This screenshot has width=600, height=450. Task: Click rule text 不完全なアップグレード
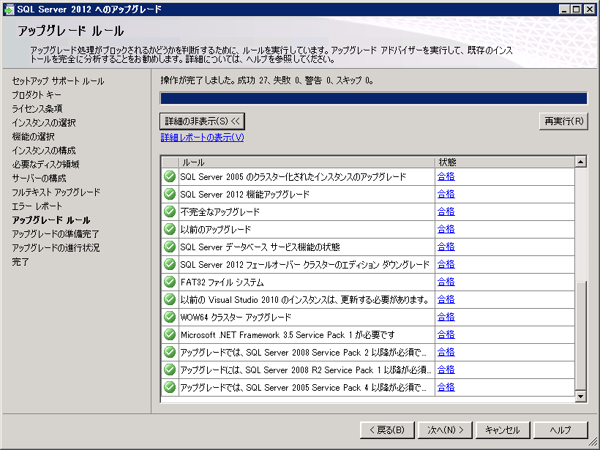(x=220, y=212)
